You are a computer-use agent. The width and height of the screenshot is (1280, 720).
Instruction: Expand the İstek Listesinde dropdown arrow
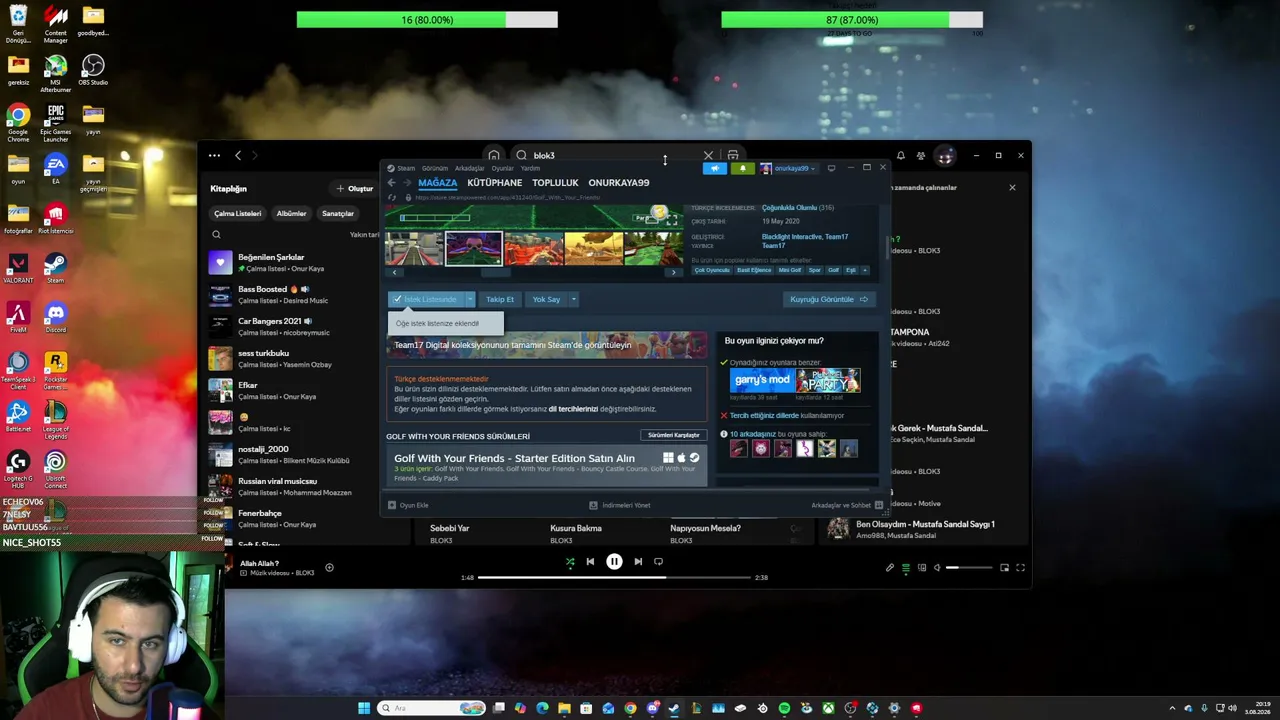[470, 299]
